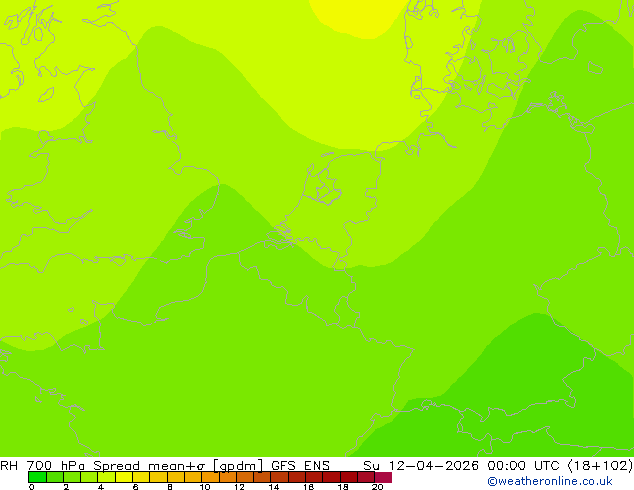Click the "(18+102)" forecast offset text

pyautogui.click(x=600, y=465)
